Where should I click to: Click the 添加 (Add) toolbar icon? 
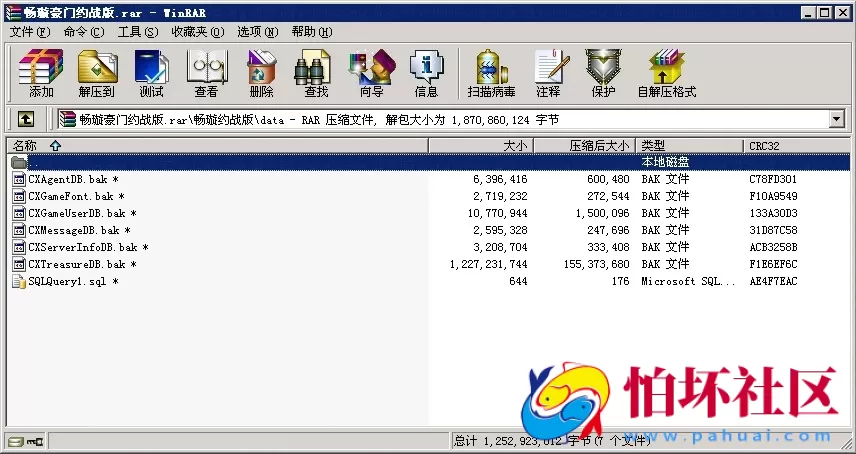coord(41,67)
